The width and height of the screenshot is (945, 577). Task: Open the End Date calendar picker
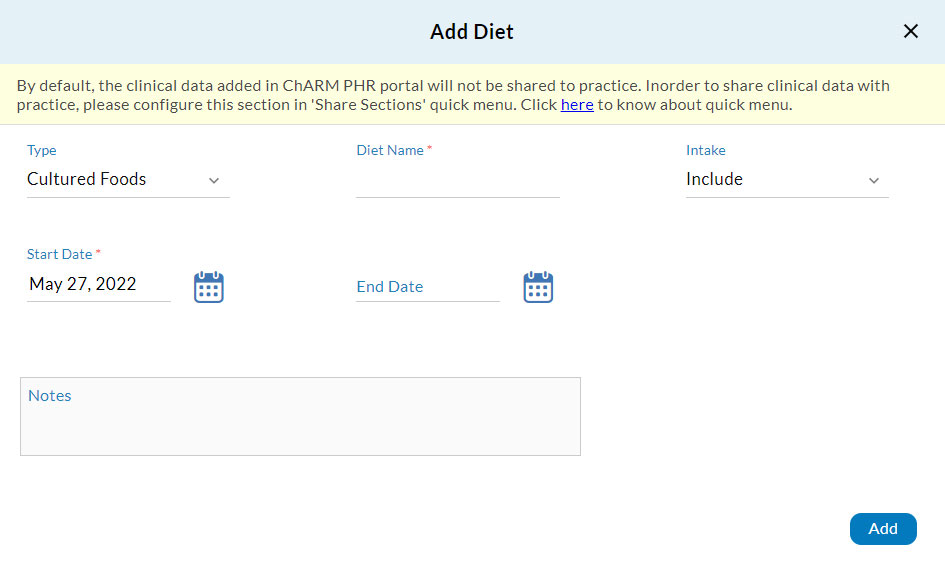coord(538,287)
